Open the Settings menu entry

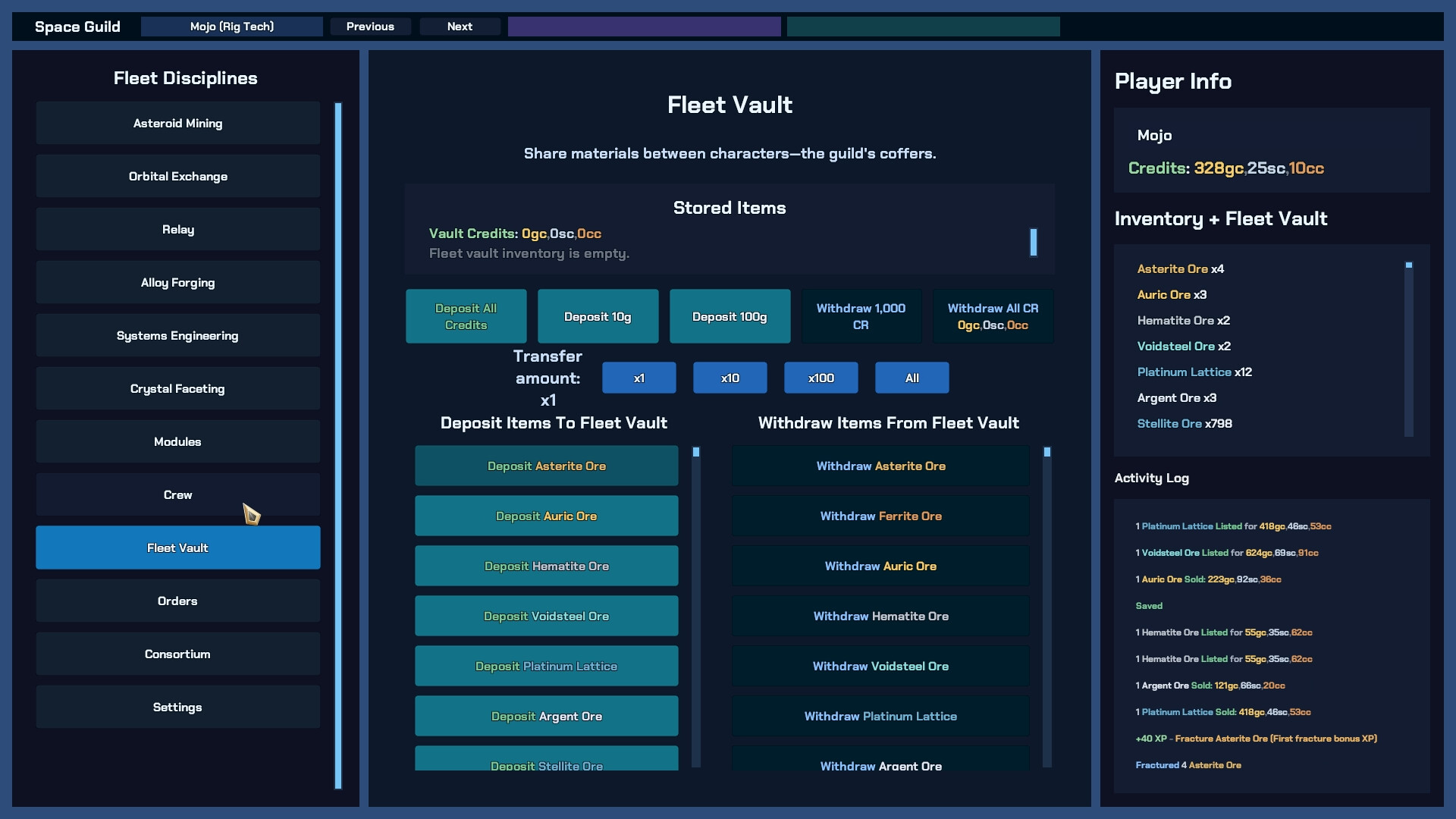click(177, 707)
